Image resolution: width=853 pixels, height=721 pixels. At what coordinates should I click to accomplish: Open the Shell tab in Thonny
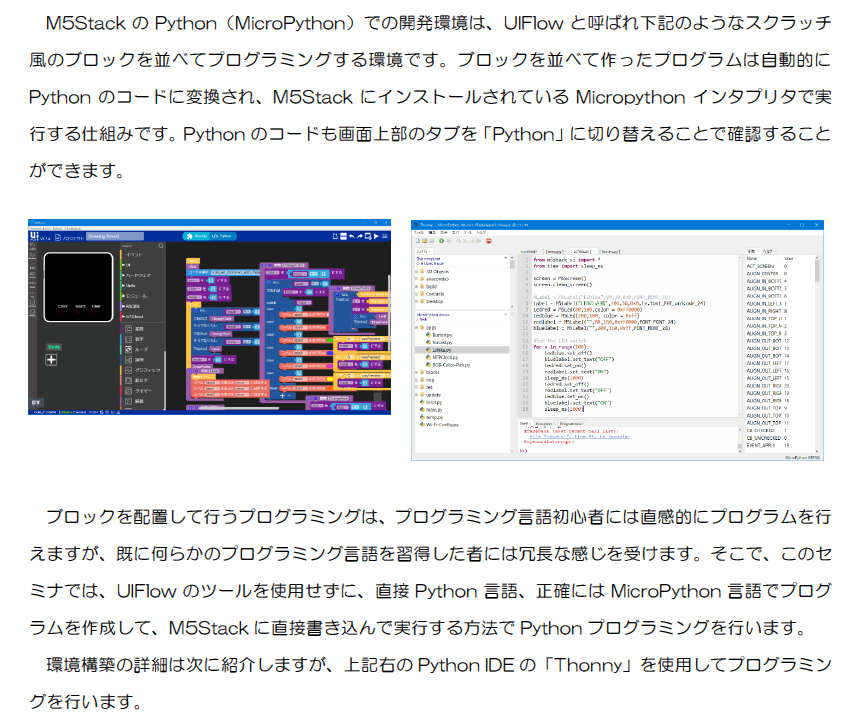click(525, 423)
